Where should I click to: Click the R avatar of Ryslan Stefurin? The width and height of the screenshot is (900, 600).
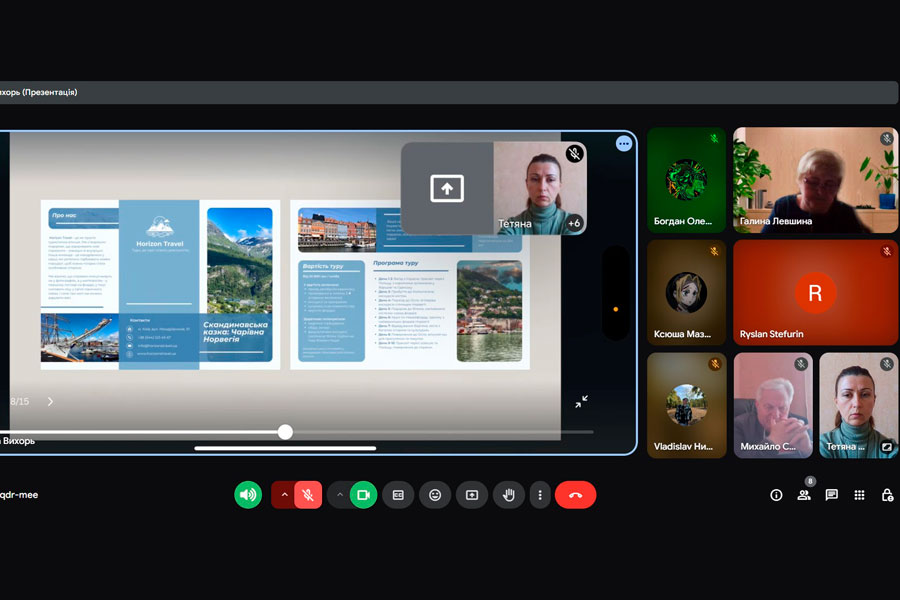click(815, 293)
